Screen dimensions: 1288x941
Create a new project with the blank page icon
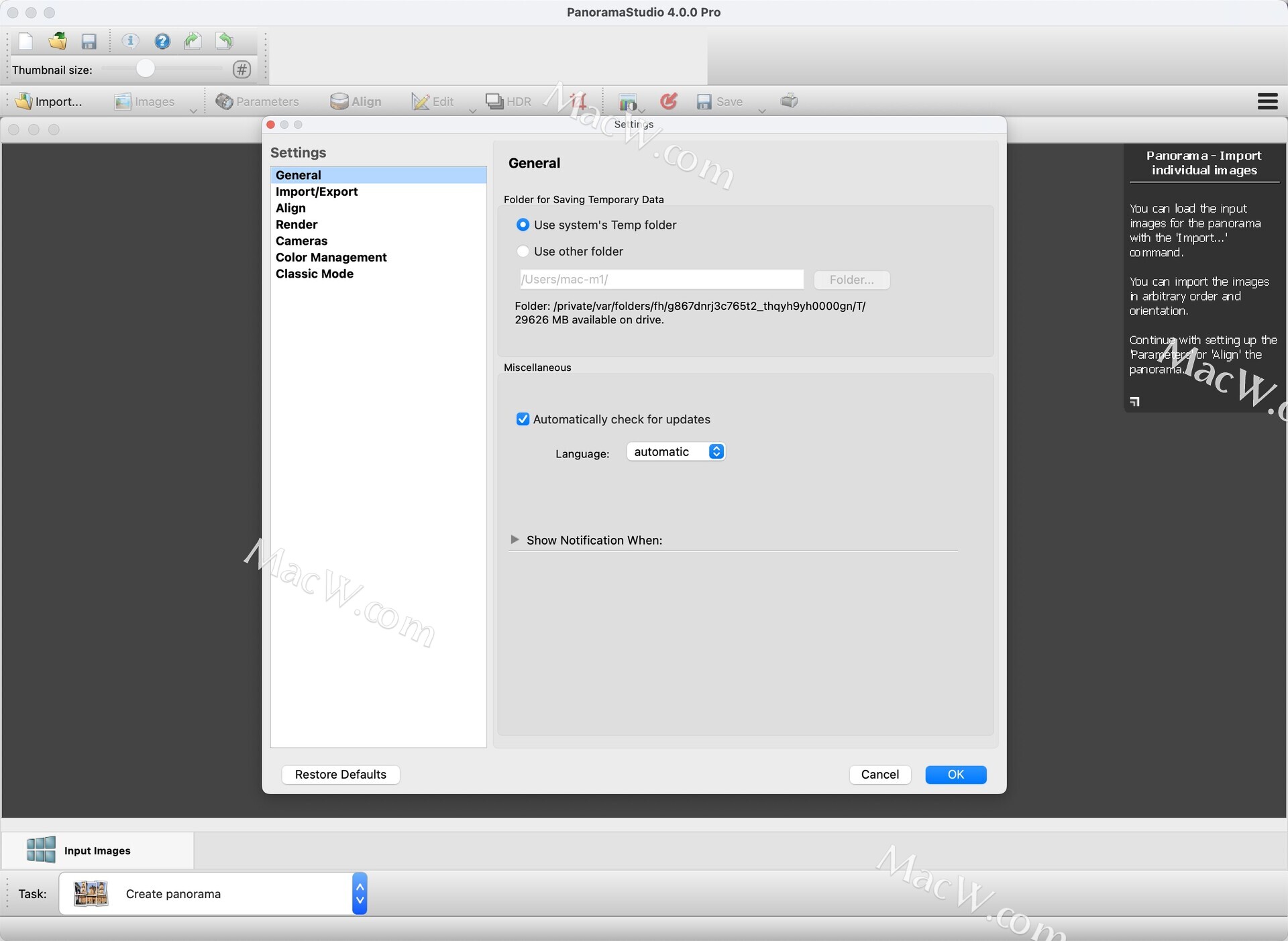pyautogui.click(x=25, y=42)
